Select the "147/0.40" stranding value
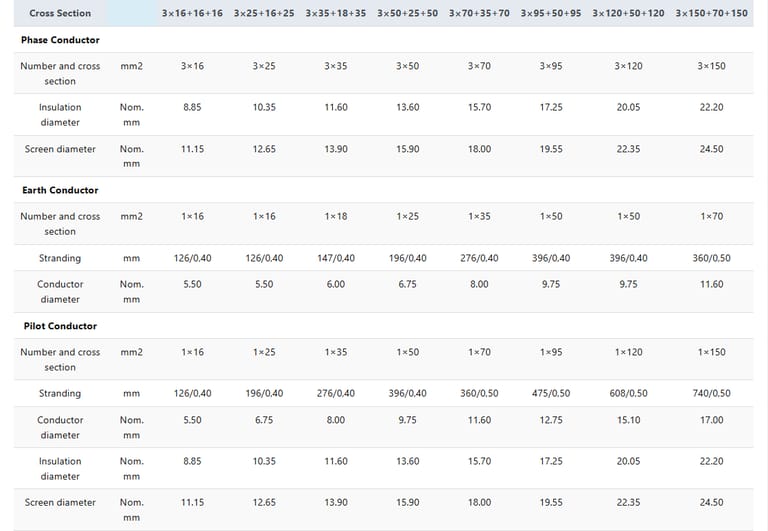The height and width of the screenshot is (531, 768). pos(336,258)
